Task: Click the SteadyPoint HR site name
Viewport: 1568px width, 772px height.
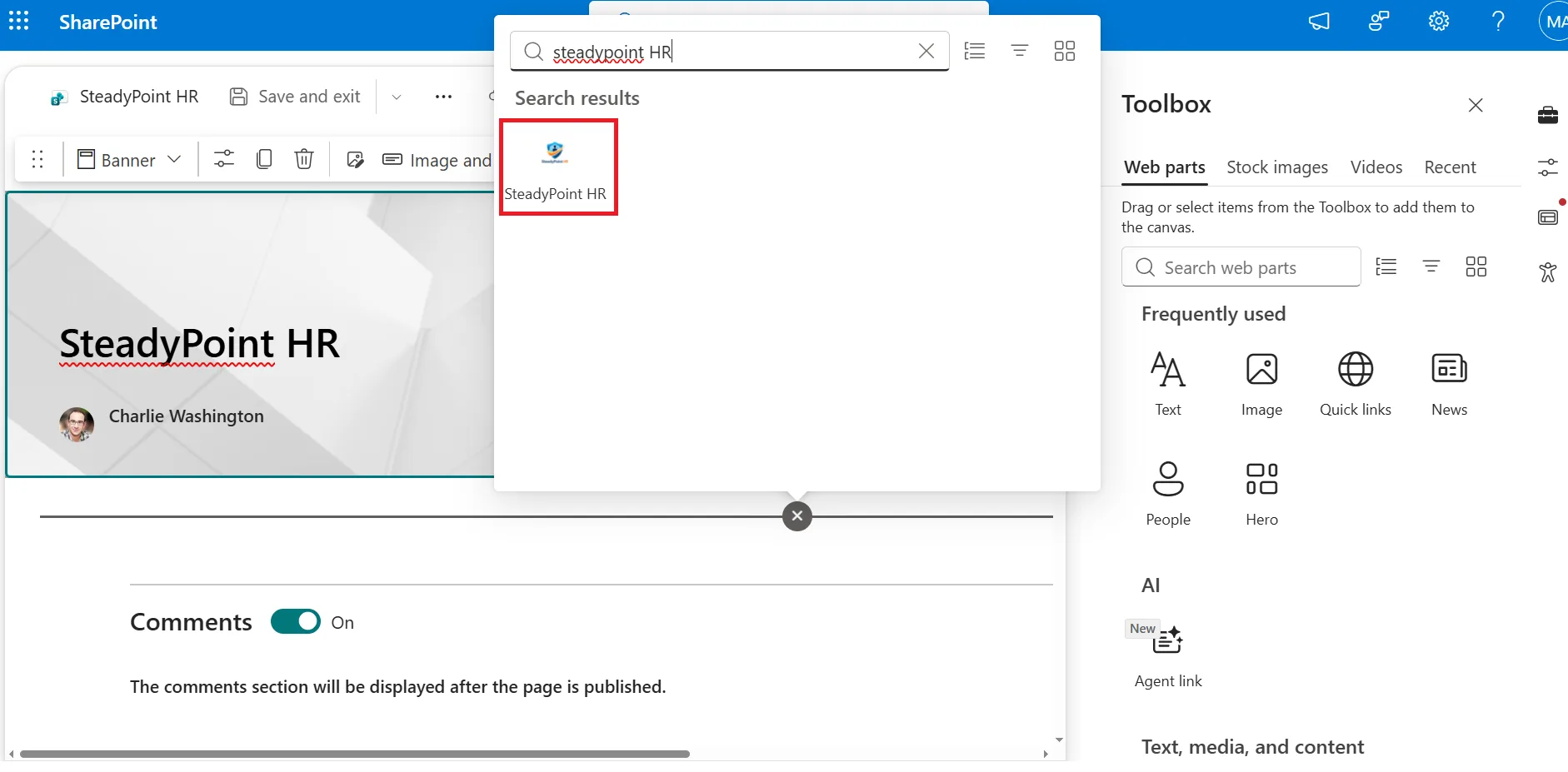Action: (x=139, y=97)
